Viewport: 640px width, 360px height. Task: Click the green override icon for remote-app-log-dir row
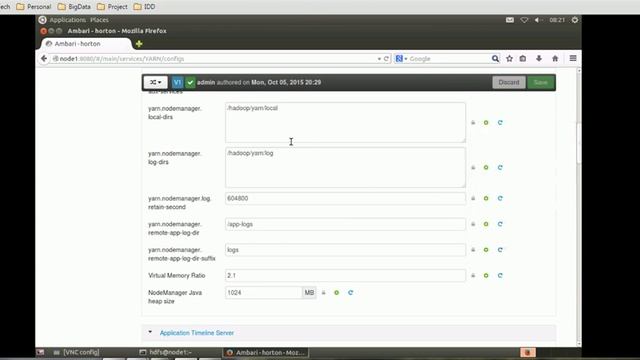pyautogui.click(x=486, y=224)
